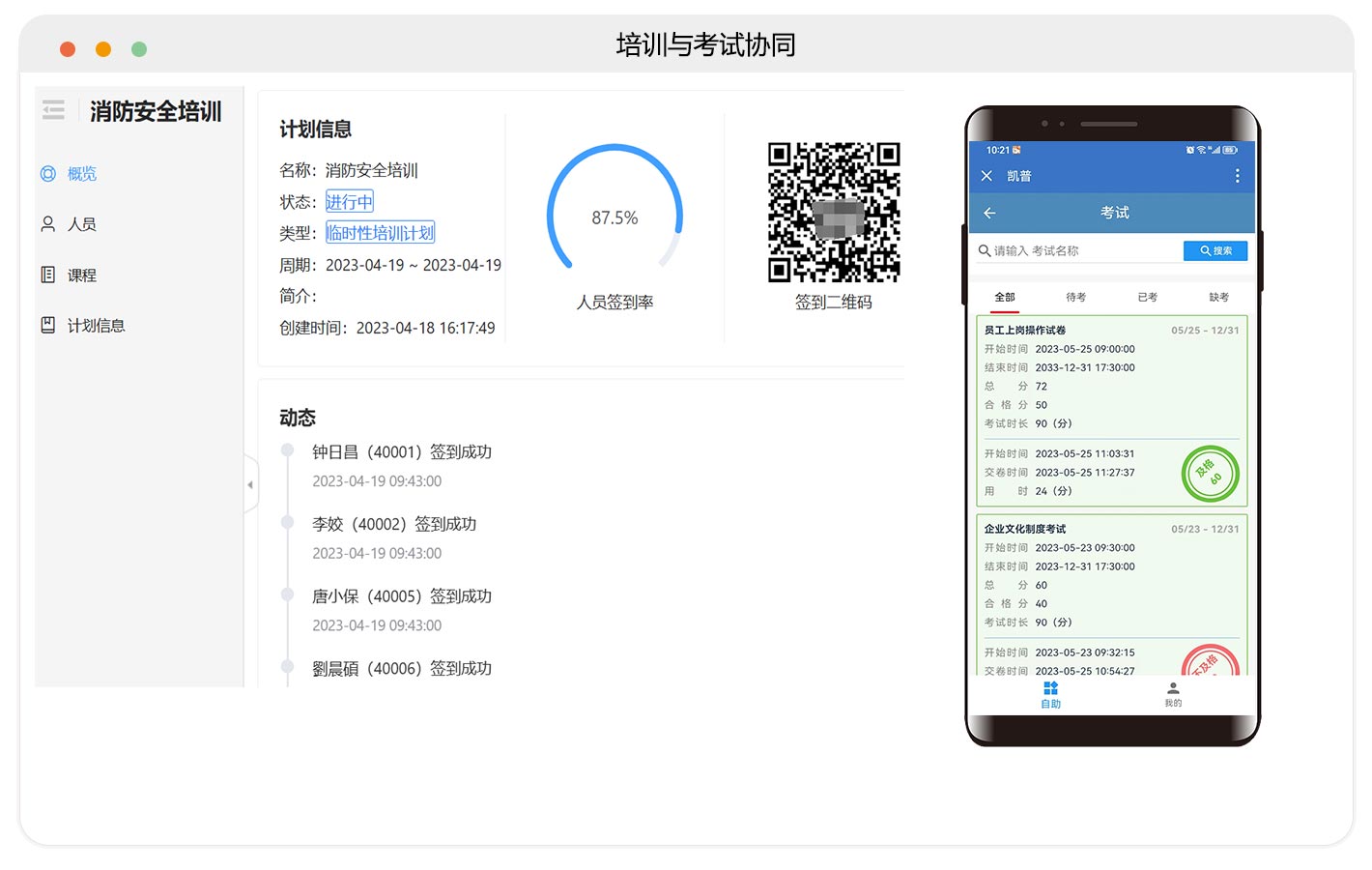Click the phone 10:21 status time
The width and height of the screenshot is (1372, 870).
tap(997, 150)
